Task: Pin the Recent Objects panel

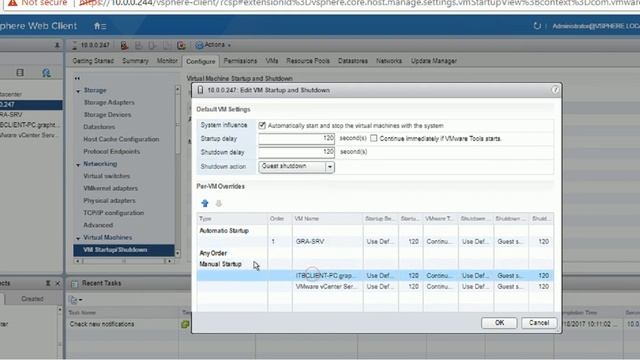Action: [x=48, y=283]
